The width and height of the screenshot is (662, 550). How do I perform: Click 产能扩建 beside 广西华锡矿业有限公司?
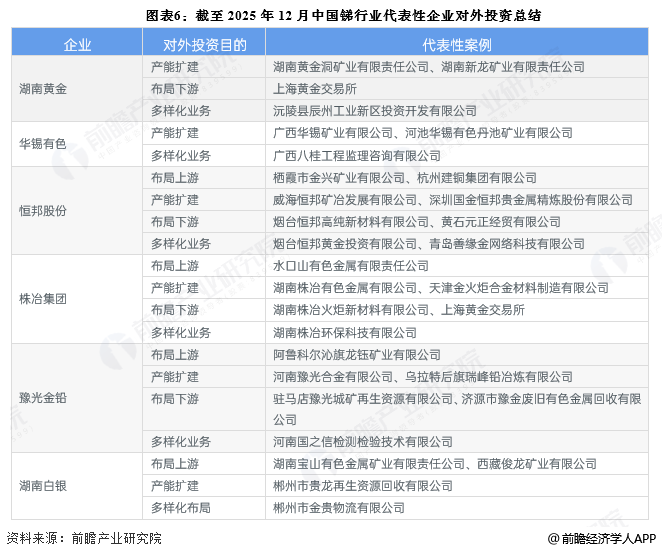coord(204,133)
